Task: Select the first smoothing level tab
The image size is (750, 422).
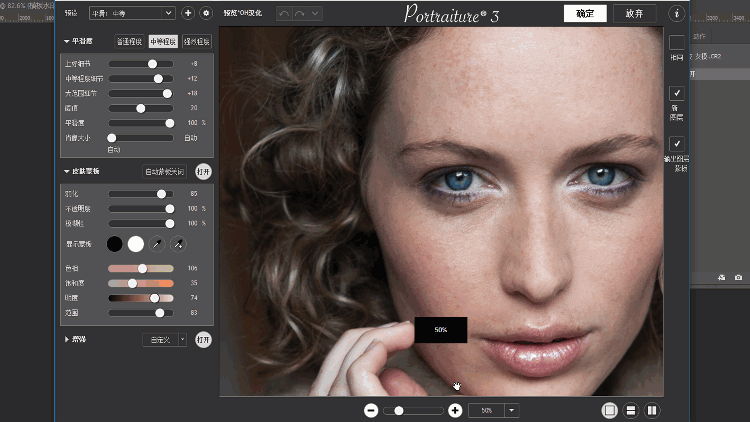Action: click(130, 42)
